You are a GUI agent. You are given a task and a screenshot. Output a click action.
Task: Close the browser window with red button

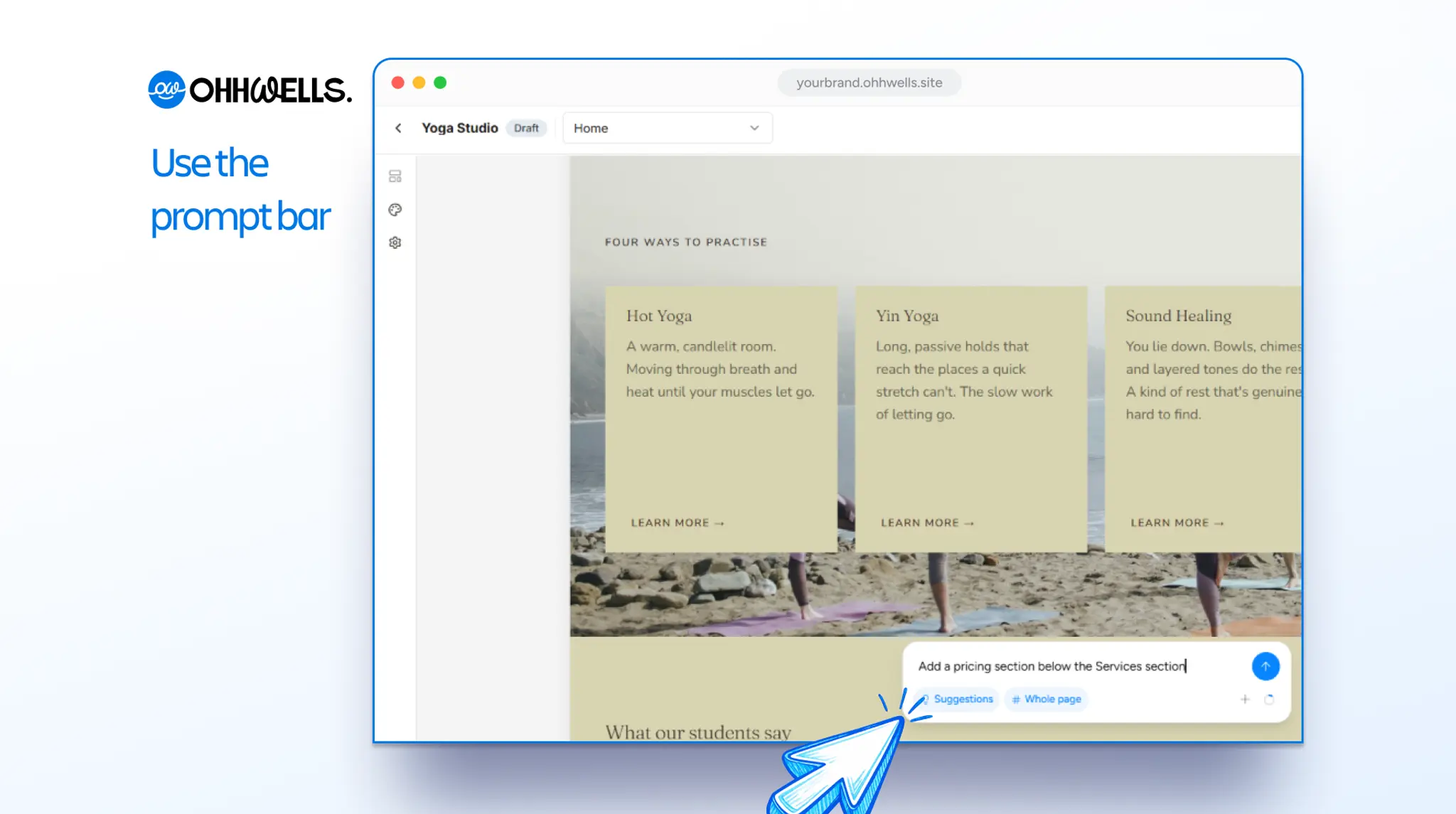click(398, 82)
